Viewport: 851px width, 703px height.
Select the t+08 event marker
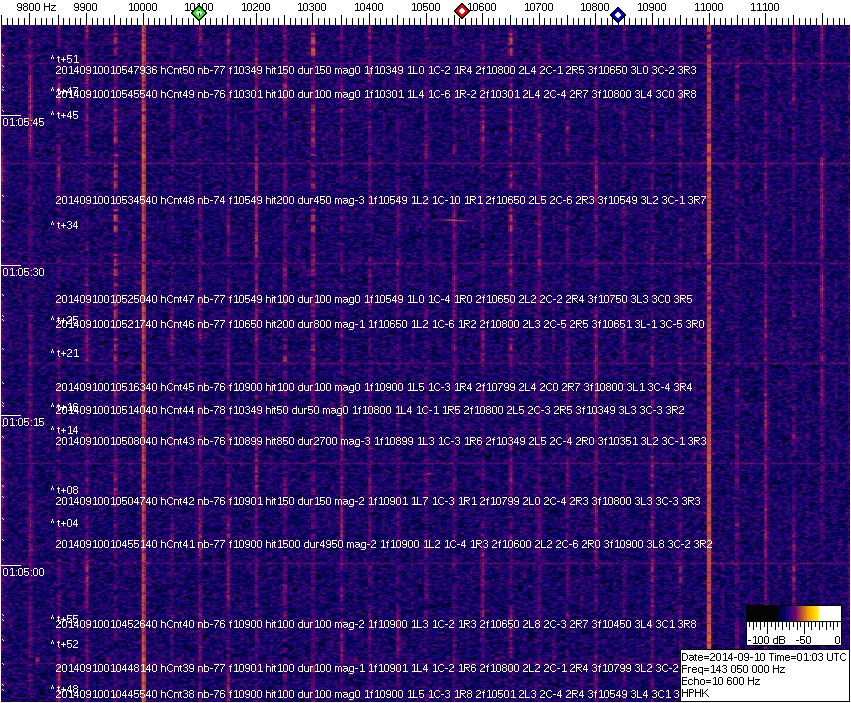pos(65,491)
